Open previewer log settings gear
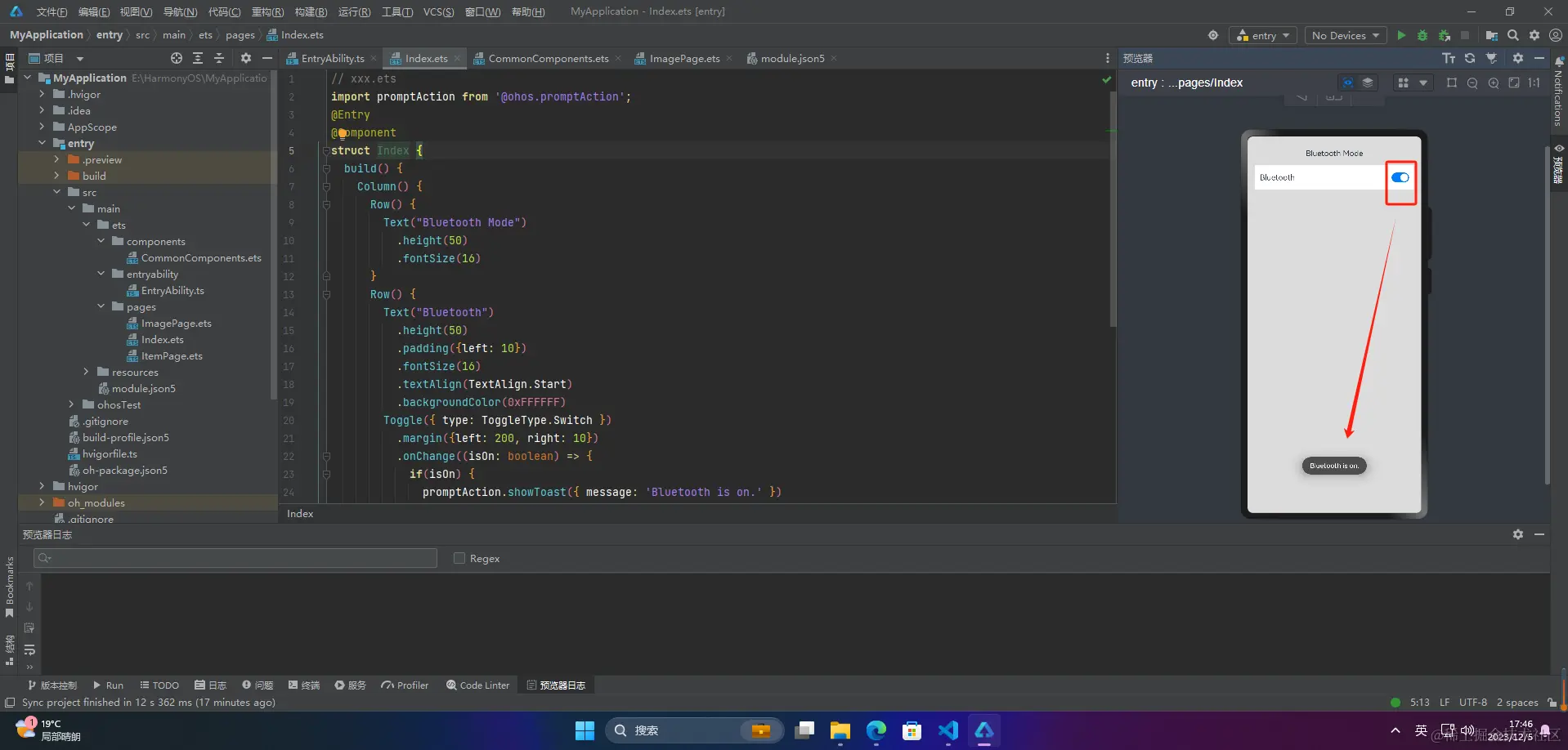The image size is (1568, 750). 1518,534
